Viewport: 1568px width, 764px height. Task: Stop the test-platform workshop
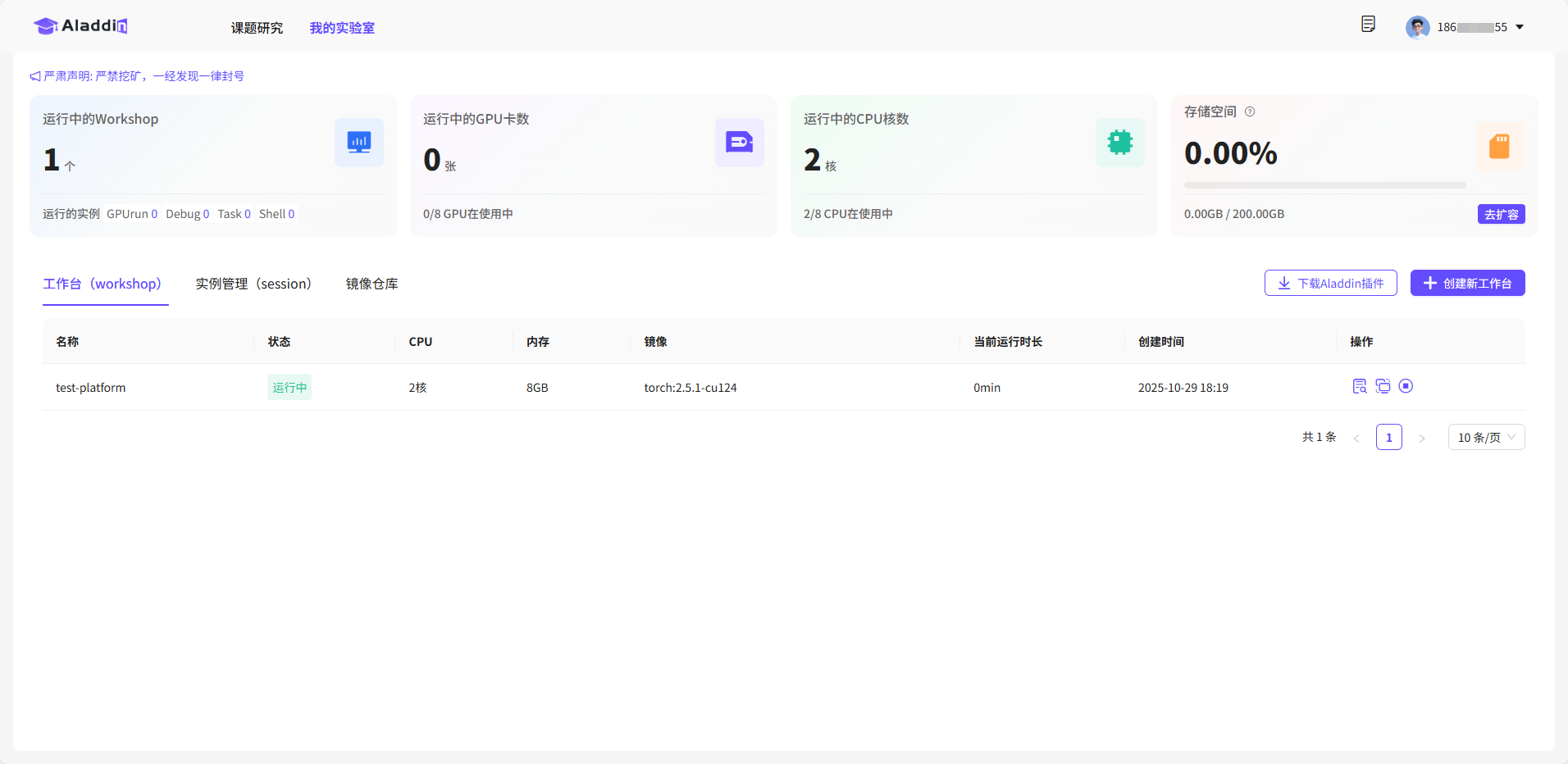1406,386
